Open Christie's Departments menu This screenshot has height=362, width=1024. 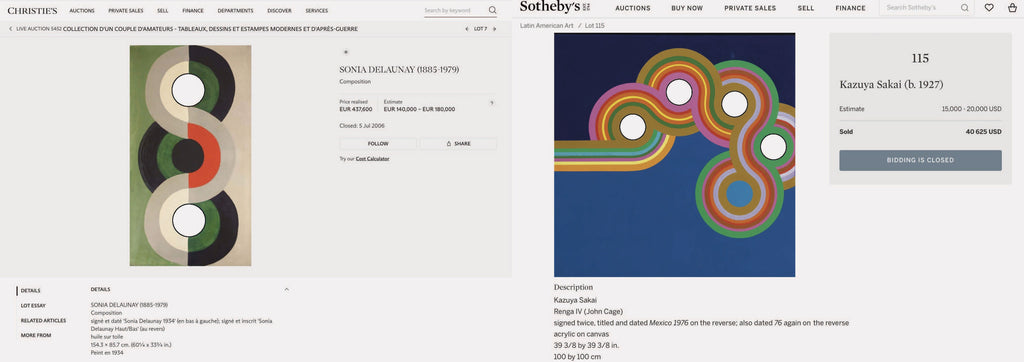pos(235,11)
